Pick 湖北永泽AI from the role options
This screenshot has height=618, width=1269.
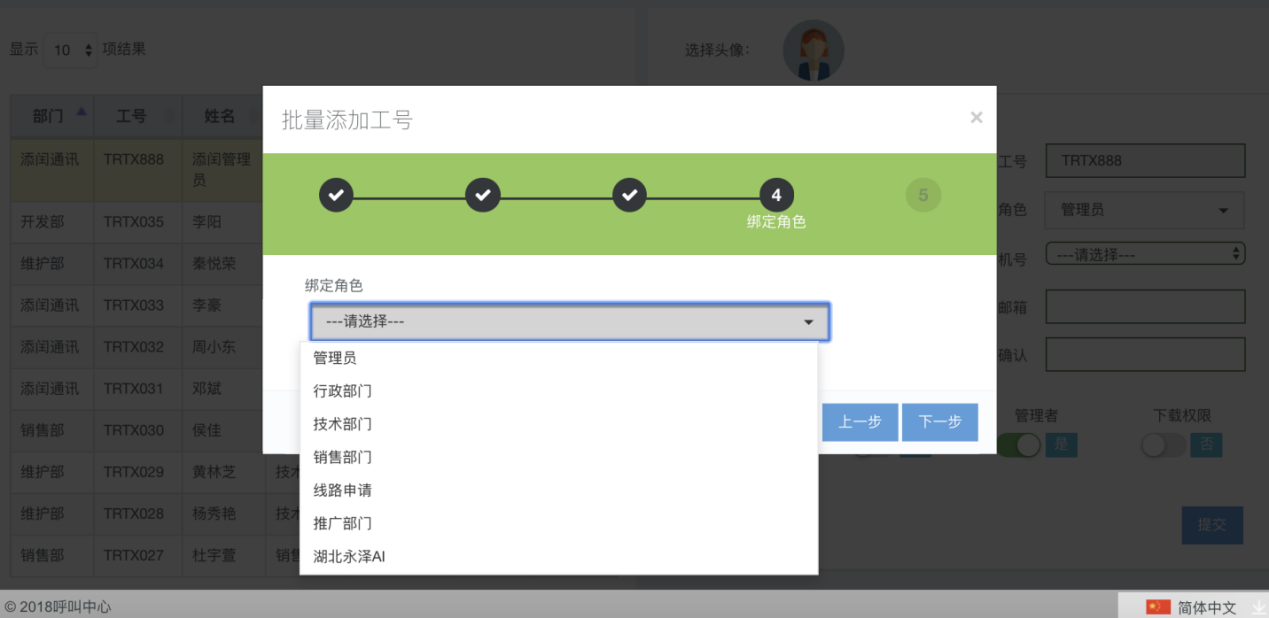(x=349, y=556)
